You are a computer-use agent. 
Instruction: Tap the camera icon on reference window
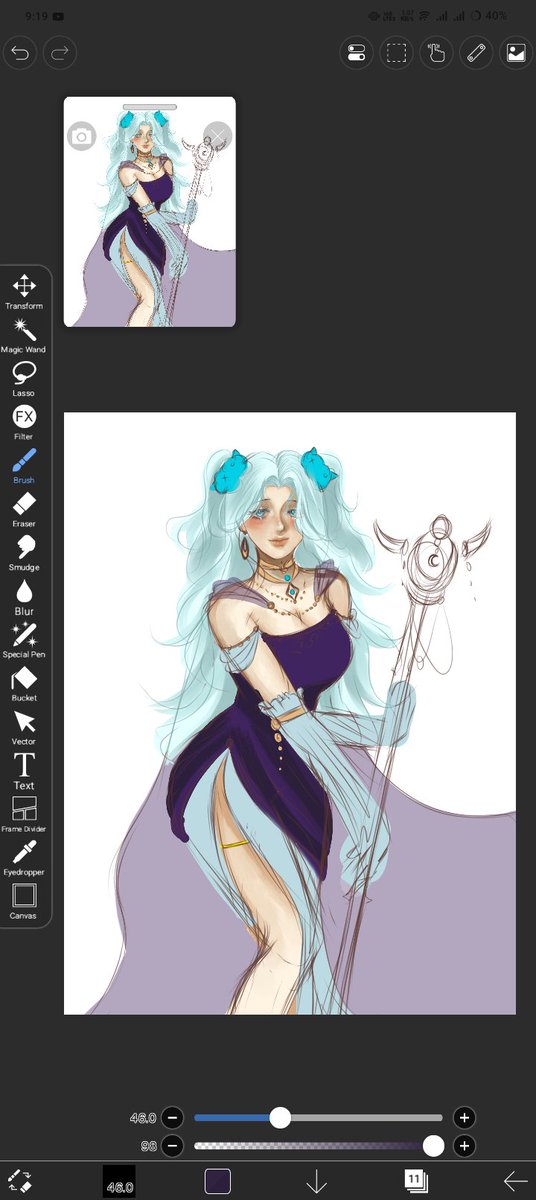click(x=82, y=136)
